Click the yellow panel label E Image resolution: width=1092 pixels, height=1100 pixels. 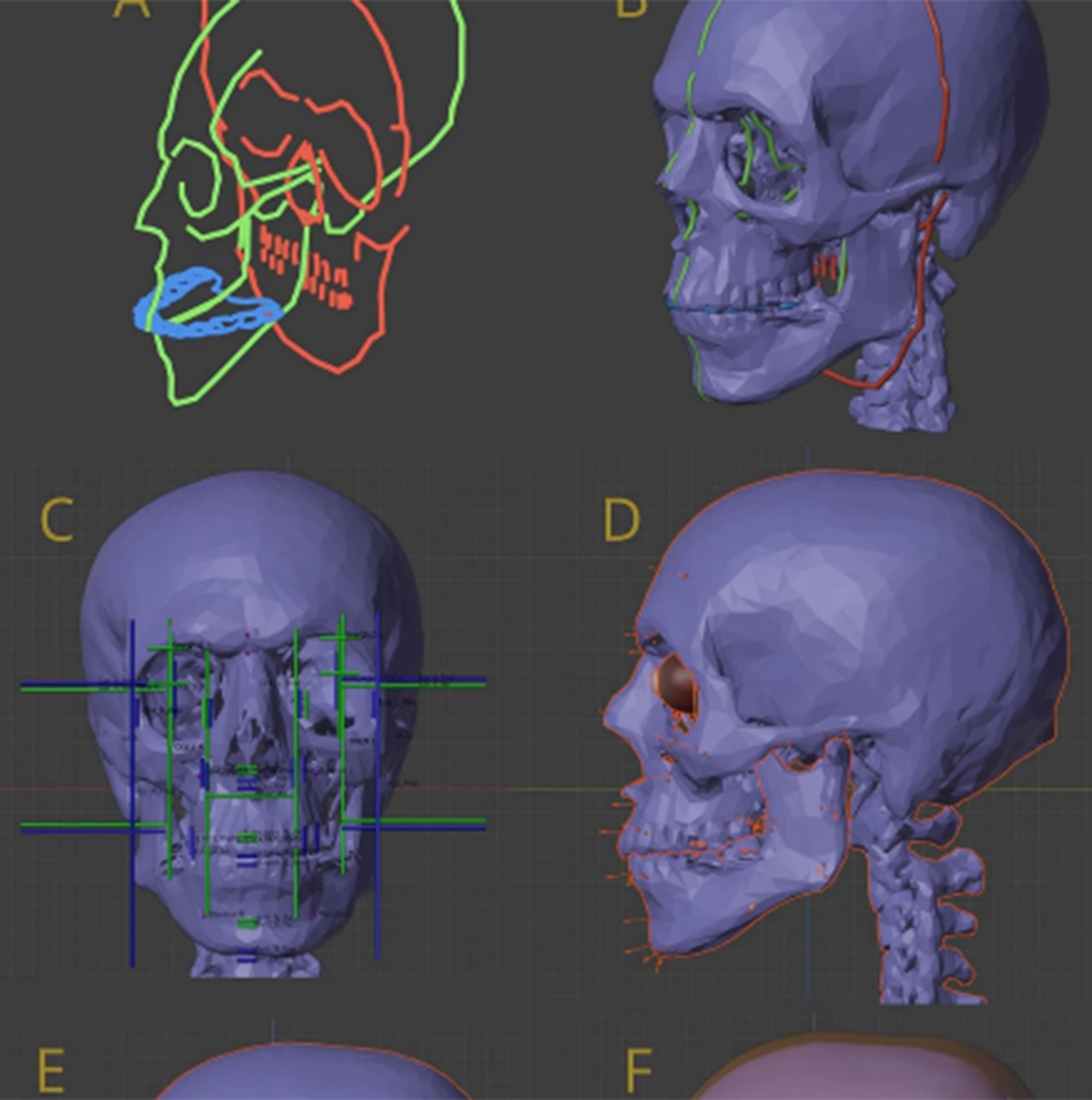point(51,1070)
